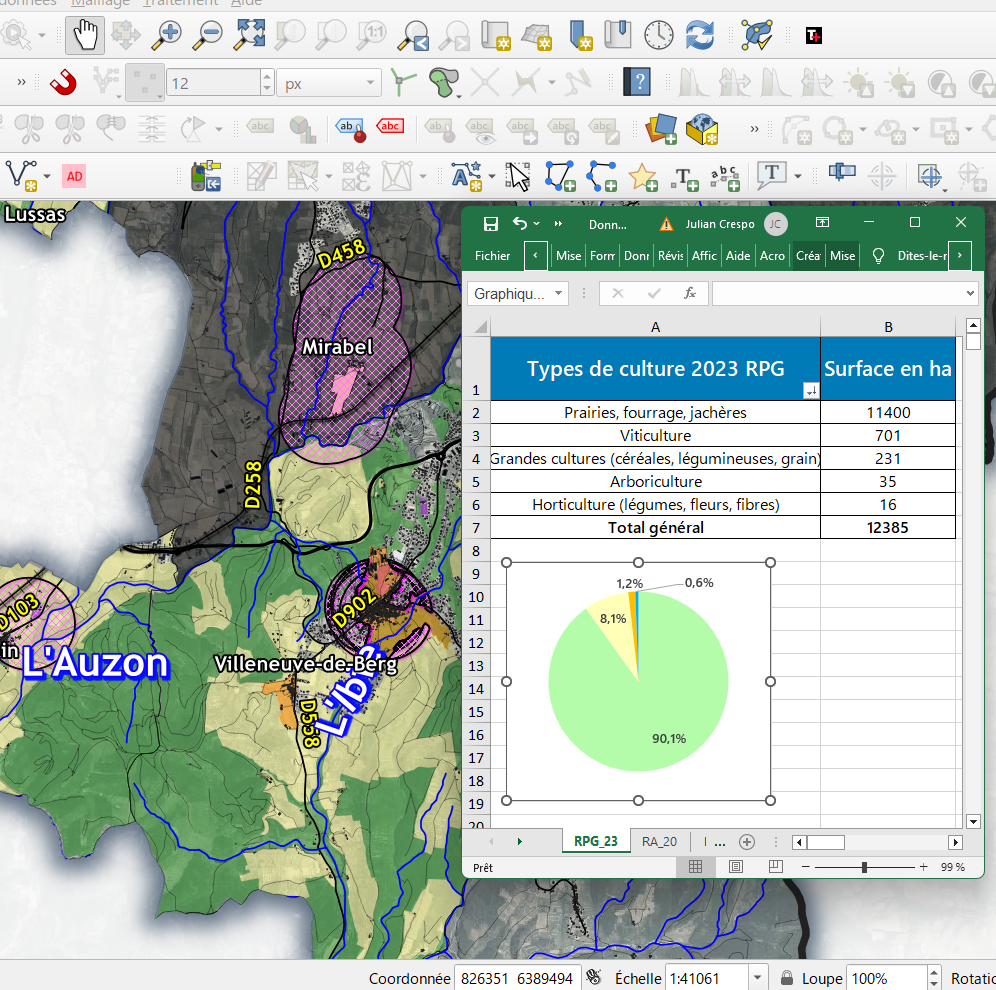
Task: Click the Refresh map icon
Action: pyautogui.click(x=700, y=35)
